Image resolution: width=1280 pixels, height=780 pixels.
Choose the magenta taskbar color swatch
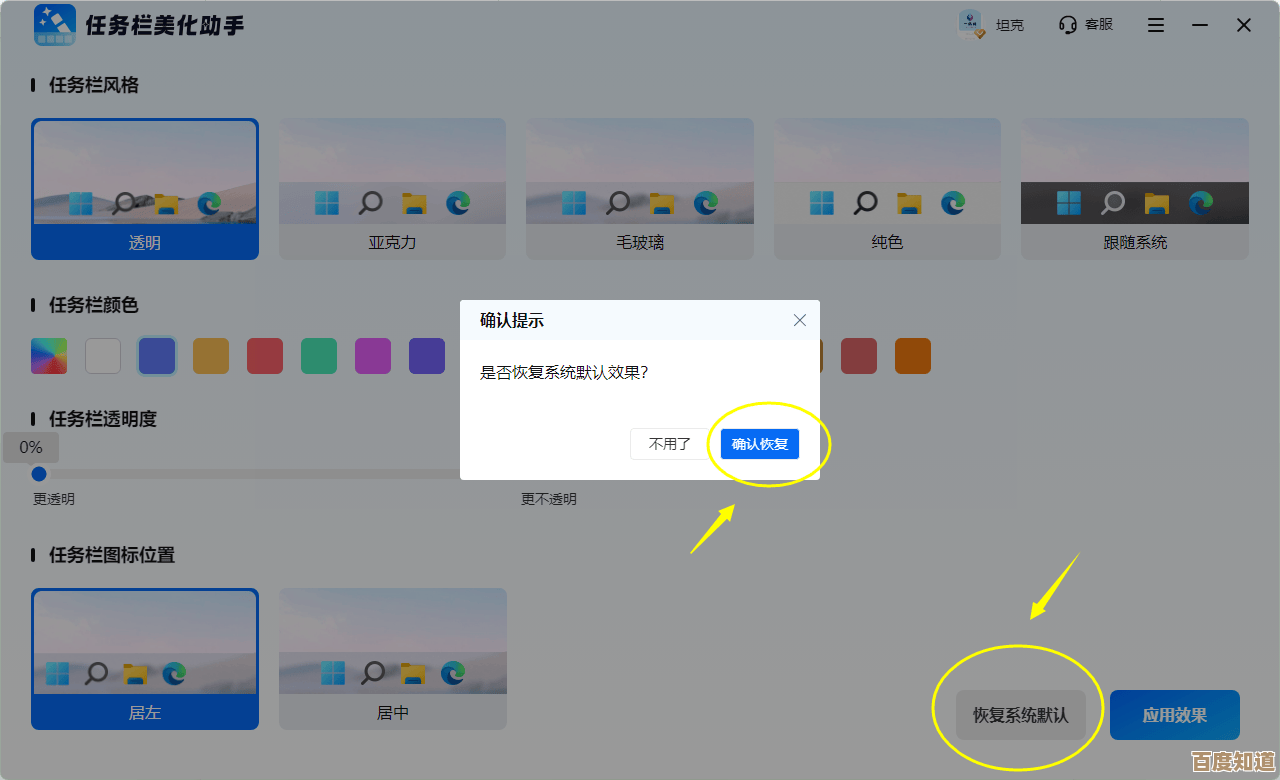pos(373,356)
